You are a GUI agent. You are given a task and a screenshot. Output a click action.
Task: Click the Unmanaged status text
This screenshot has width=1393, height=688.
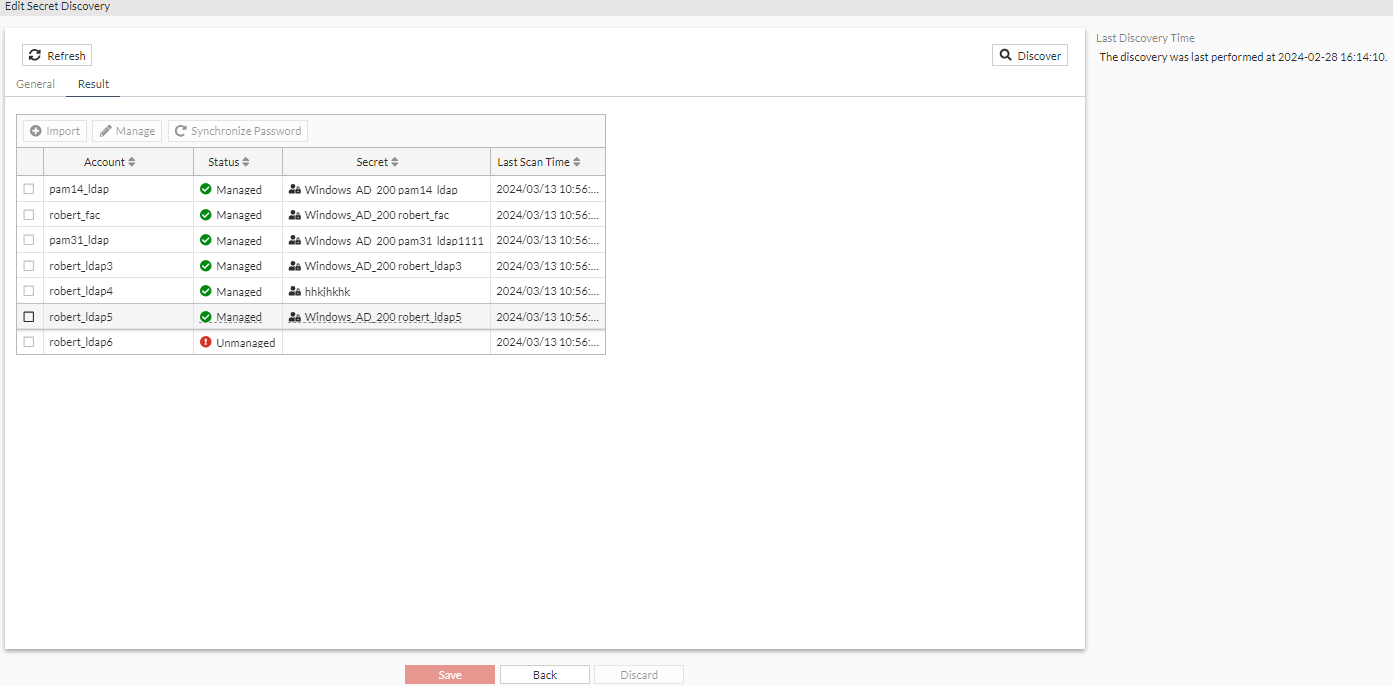click(246, 342)
